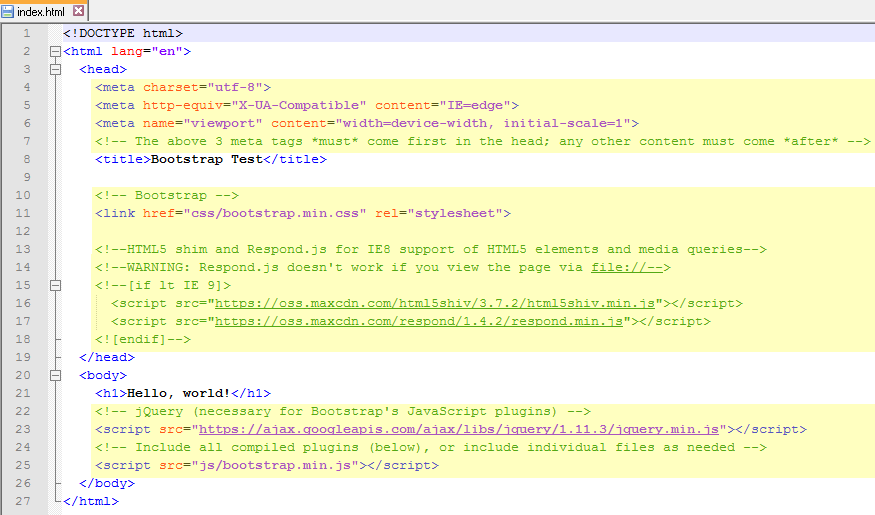The width and height of the screenshot is (875, 515).
Task: Collapse the head section fold on line 3
Action: [x=55, y=70]
